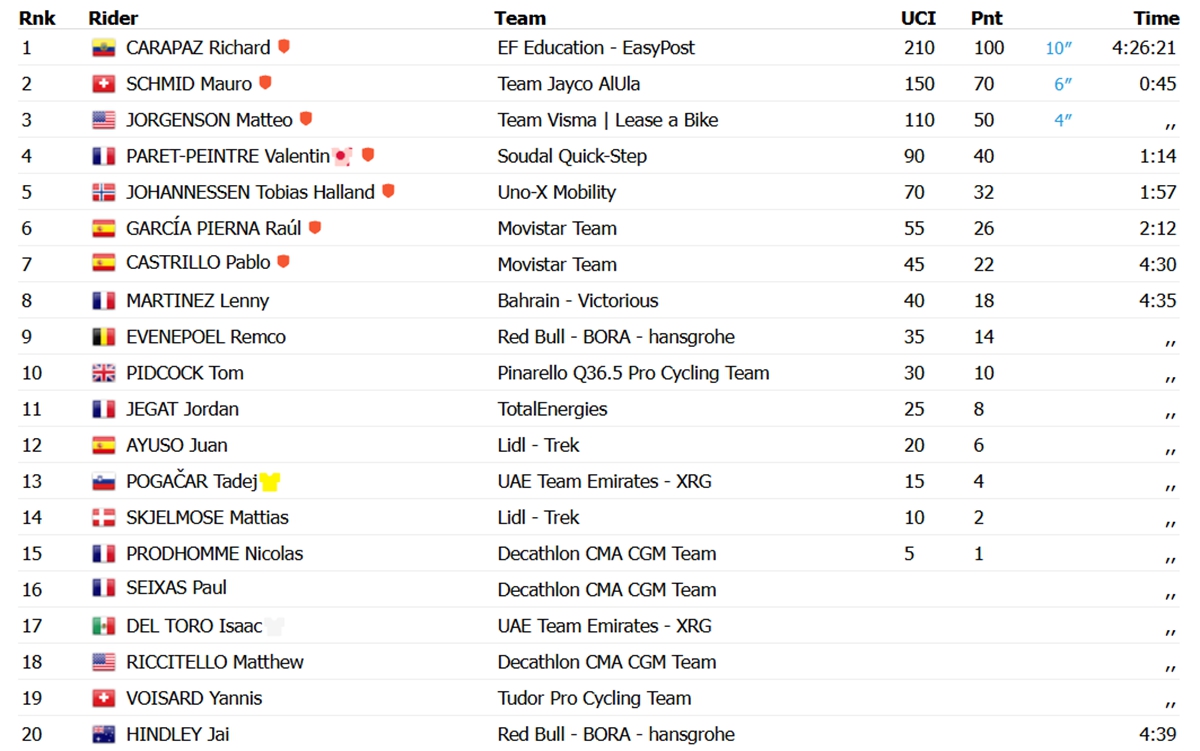
Task: Open the Team Visma | Lease a Bike page
Action: (608, 120)
